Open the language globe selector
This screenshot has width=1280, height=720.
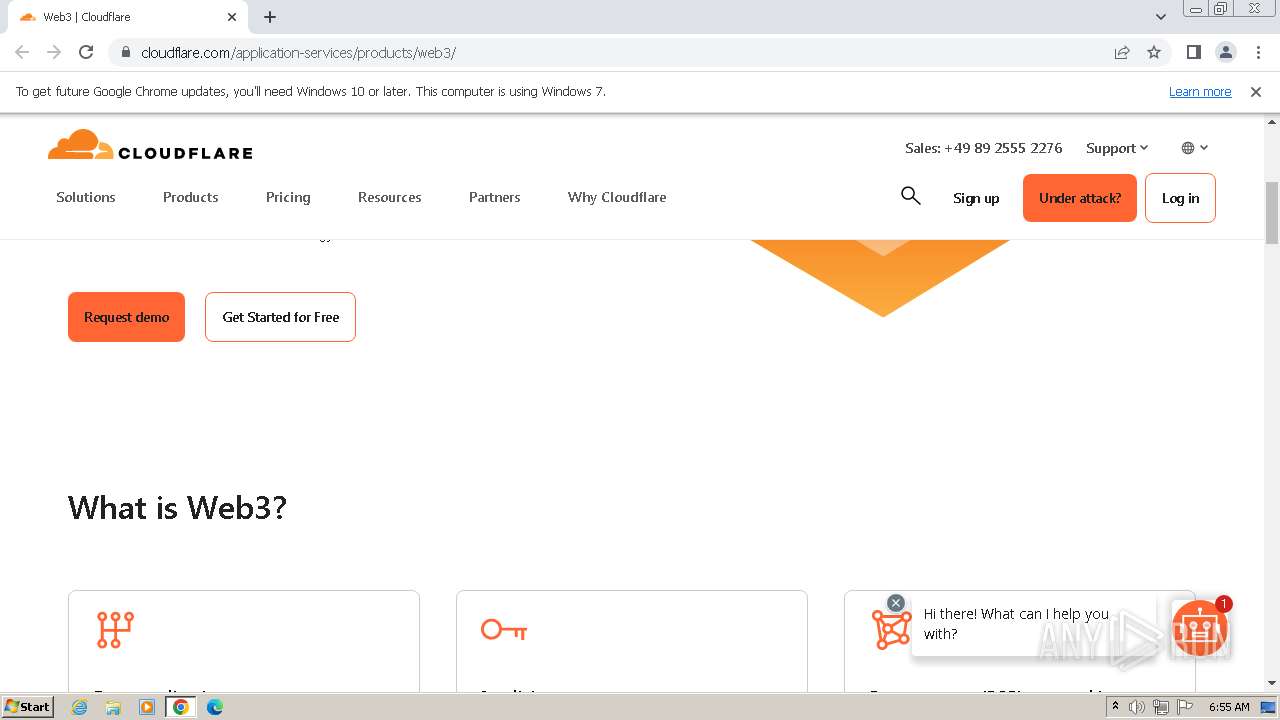point(1194,148)
